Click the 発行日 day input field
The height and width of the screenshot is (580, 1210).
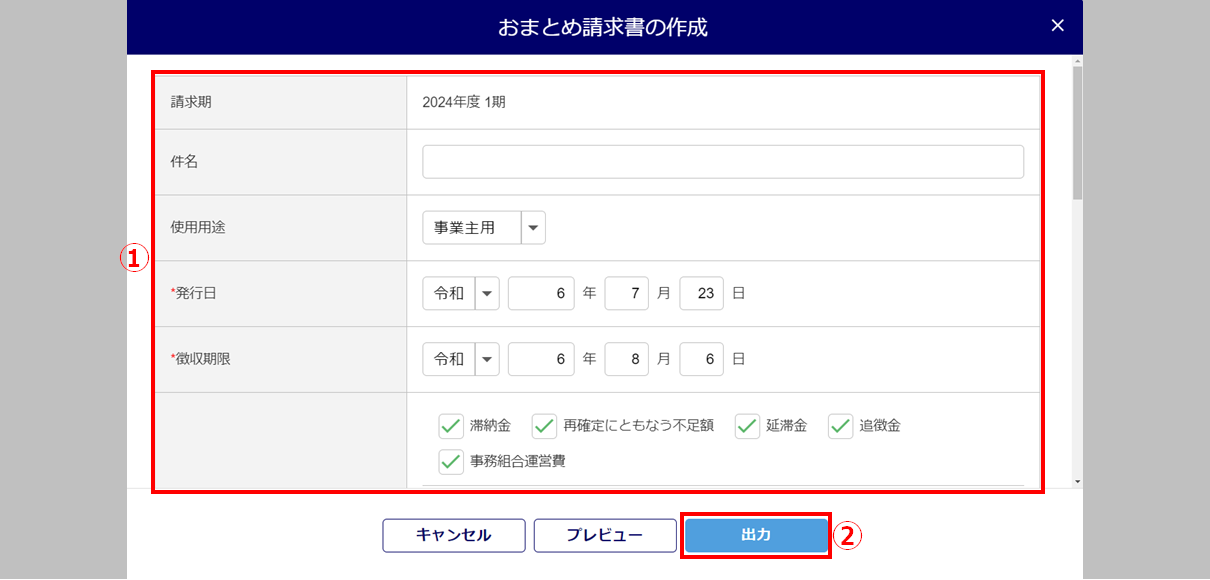701,294
